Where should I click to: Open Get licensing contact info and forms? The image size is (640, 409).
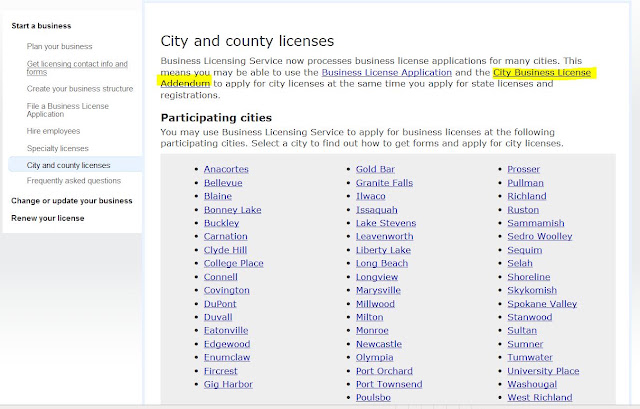click(x=77, y=68)
